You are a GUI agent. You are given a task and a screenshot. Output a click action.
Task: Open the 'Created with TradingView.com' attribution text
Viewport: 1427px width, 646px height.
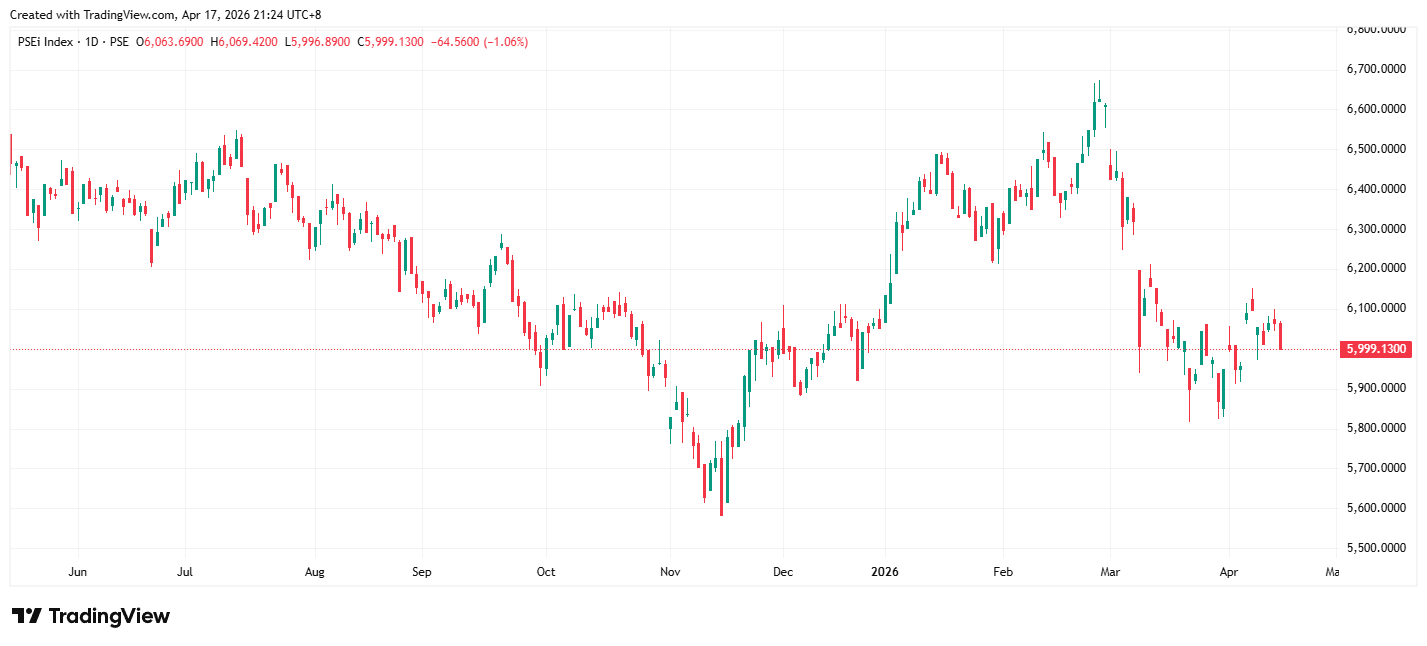(x=166, y=14)
